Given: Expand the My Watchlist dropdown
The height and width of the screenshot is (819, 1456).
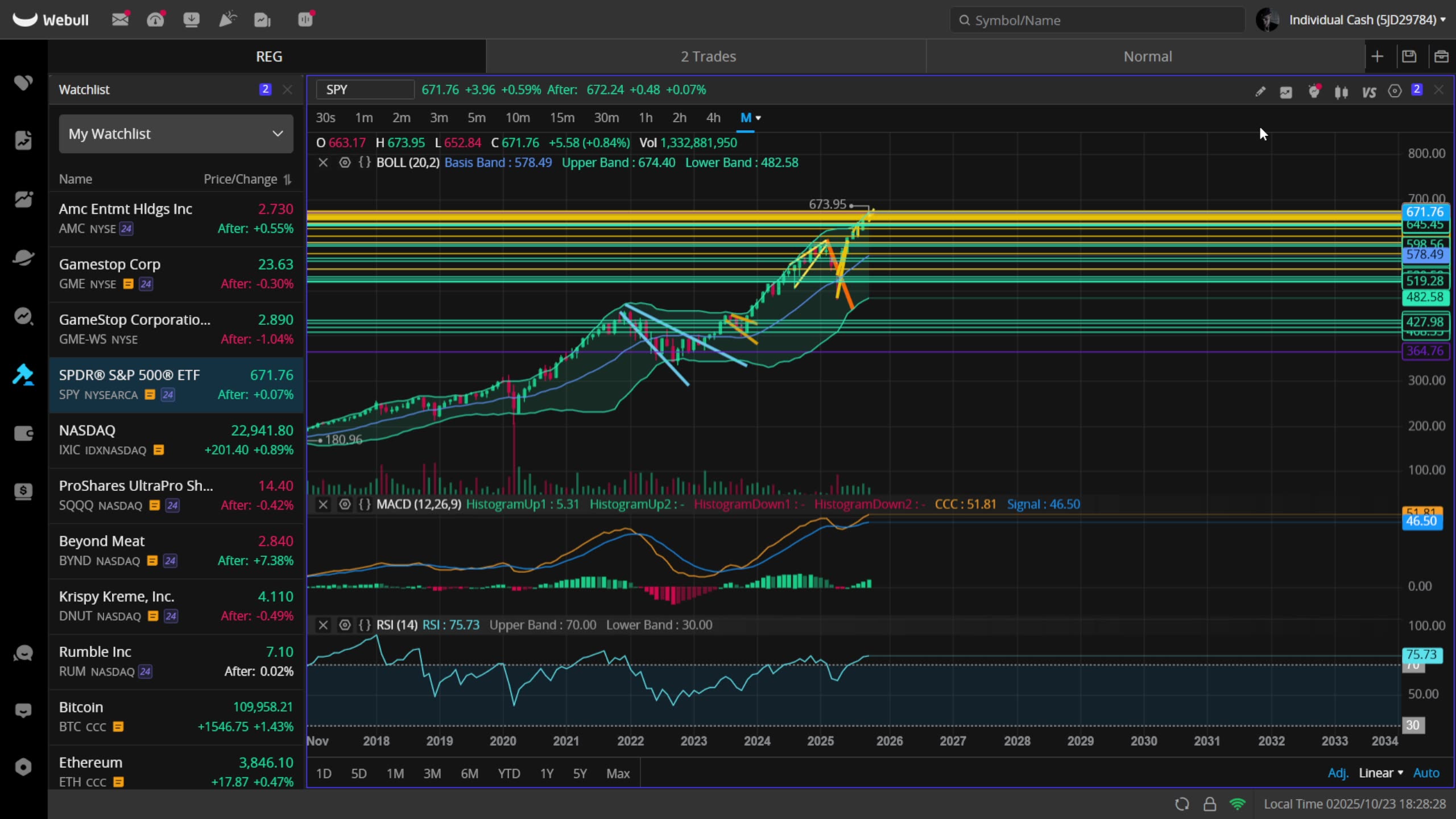Looking at the screenshot, I should coord(176,134).
